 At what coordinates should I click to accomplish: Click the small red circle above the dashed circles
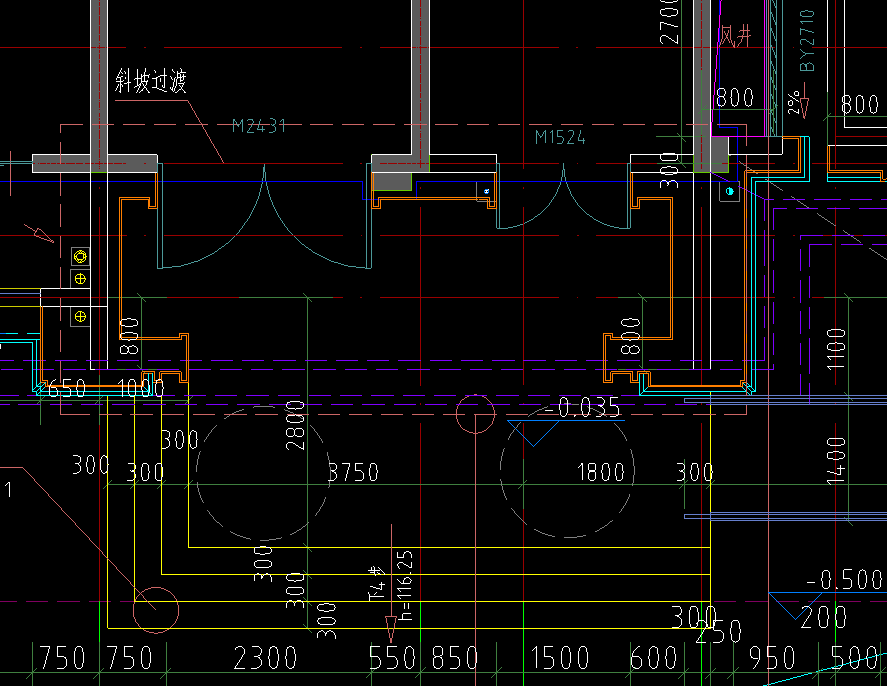click(x=475, y=413)
